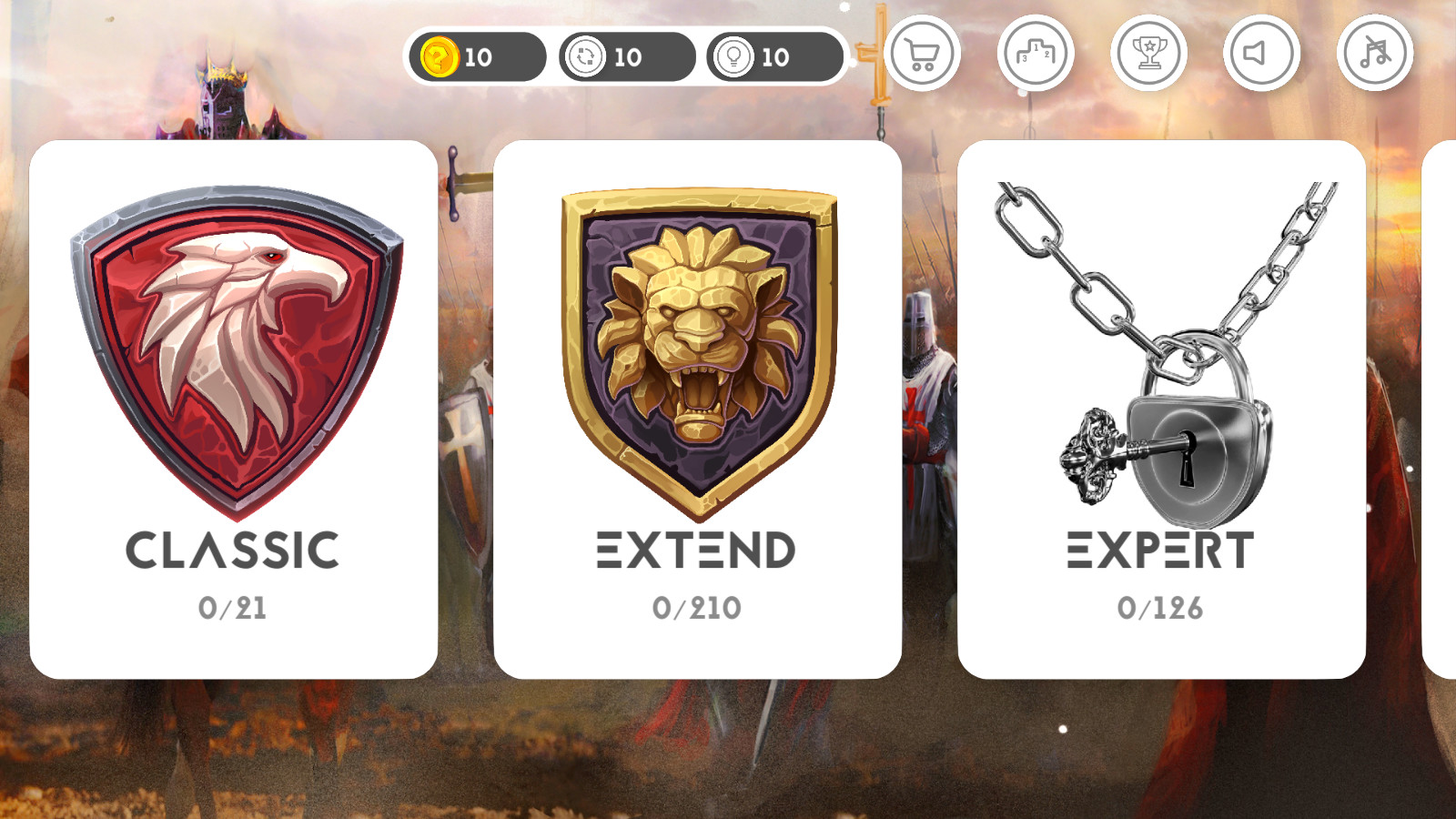Choose the EXTEND mode label

tap(696, 551)
